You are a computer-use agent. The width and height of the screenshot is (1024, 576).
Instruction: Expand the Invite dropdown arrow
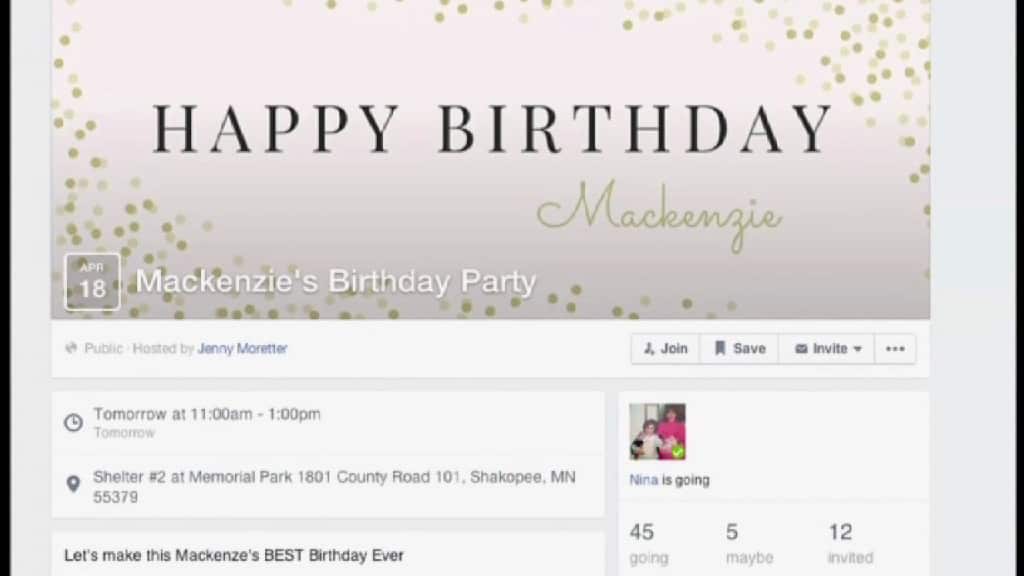pos(857,349)
